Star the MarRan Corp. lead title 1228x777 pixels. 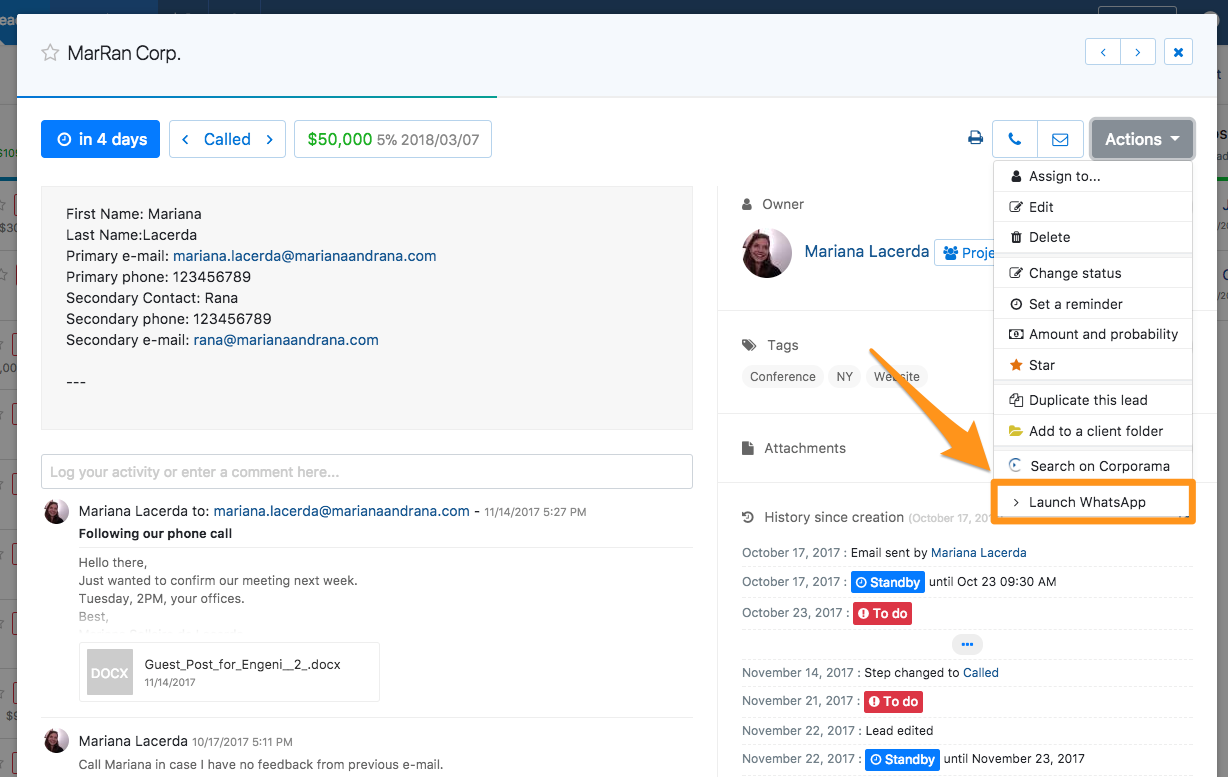coord(50,53)
